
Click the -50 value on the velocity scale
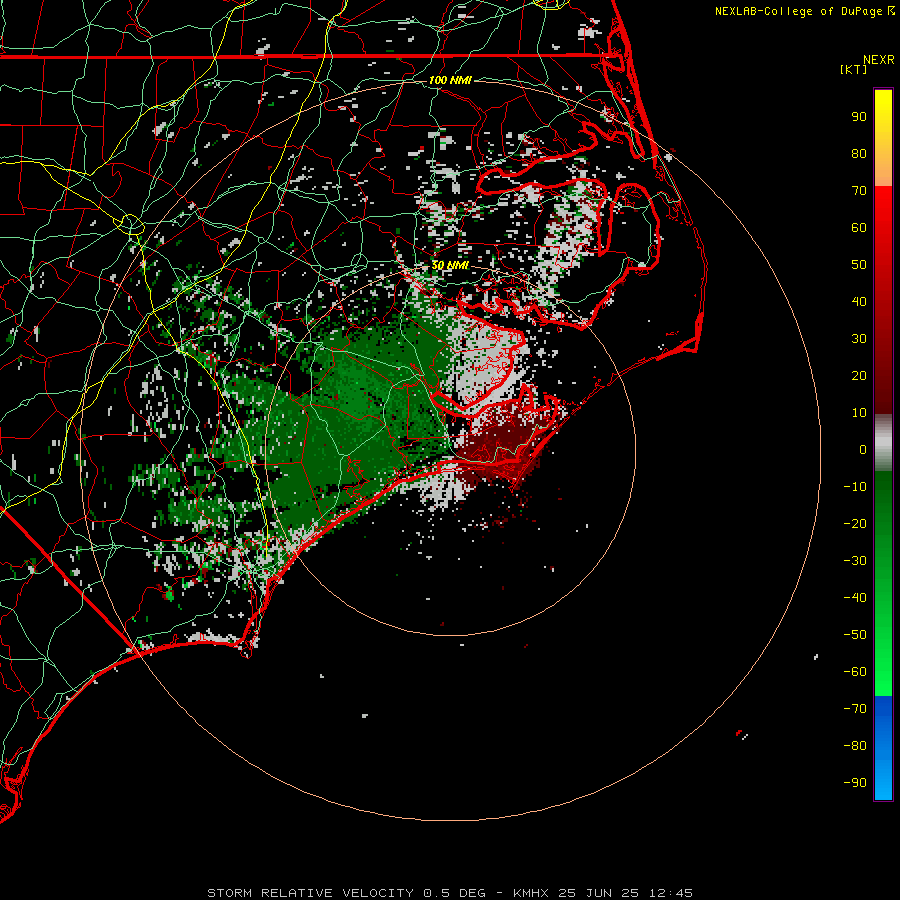(855, 635)
